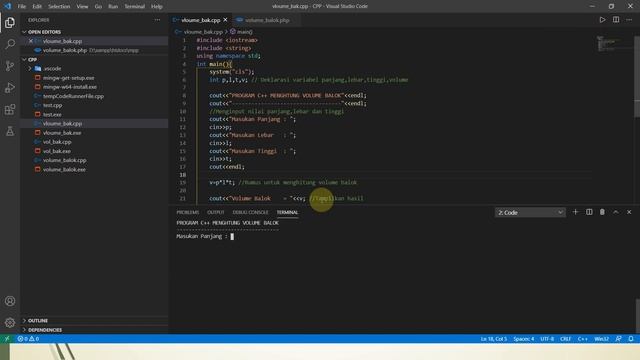Switch to the Output panel tab
640x360 pixels.
tap(216, 212)
